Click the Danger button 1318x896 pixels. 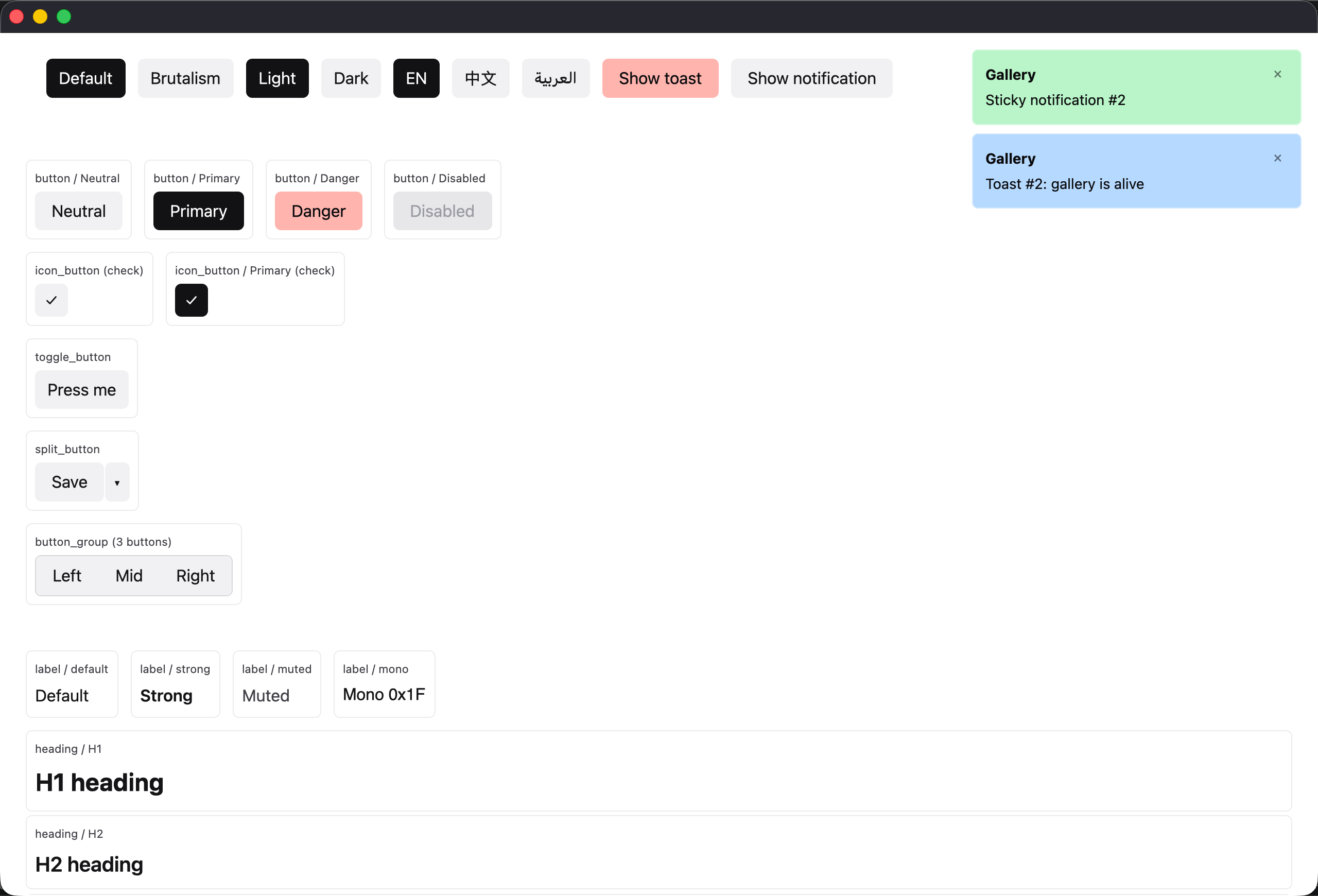coord(319,211)
